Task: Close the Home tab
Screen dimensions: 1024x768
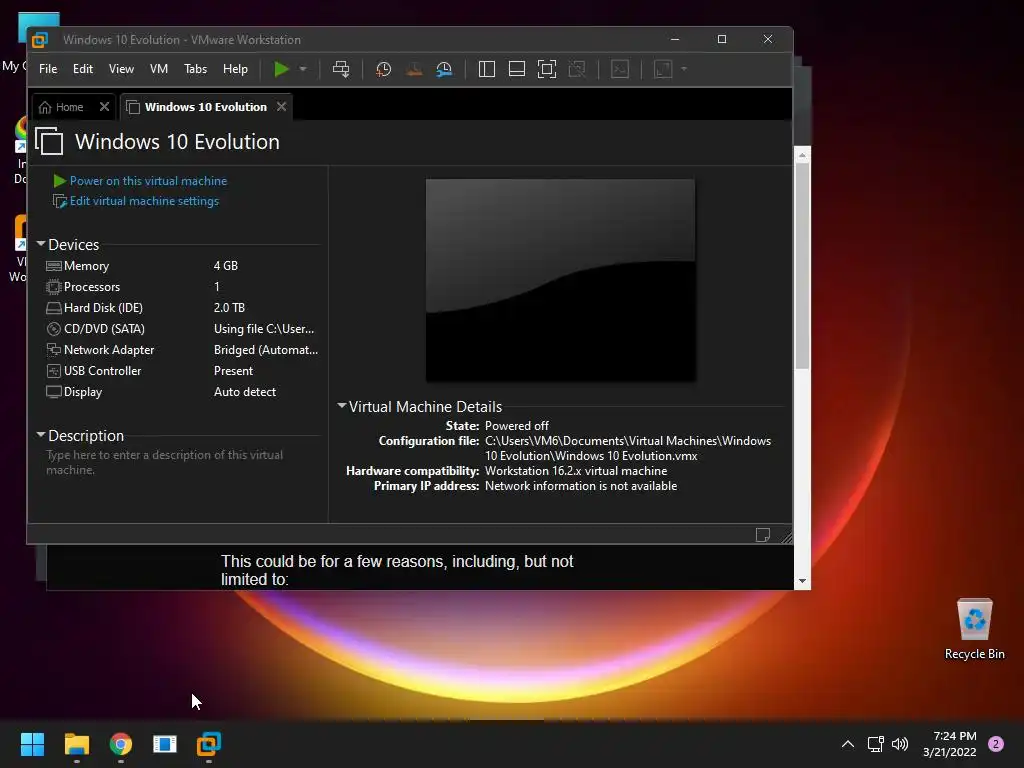Action: pos(104,106)
